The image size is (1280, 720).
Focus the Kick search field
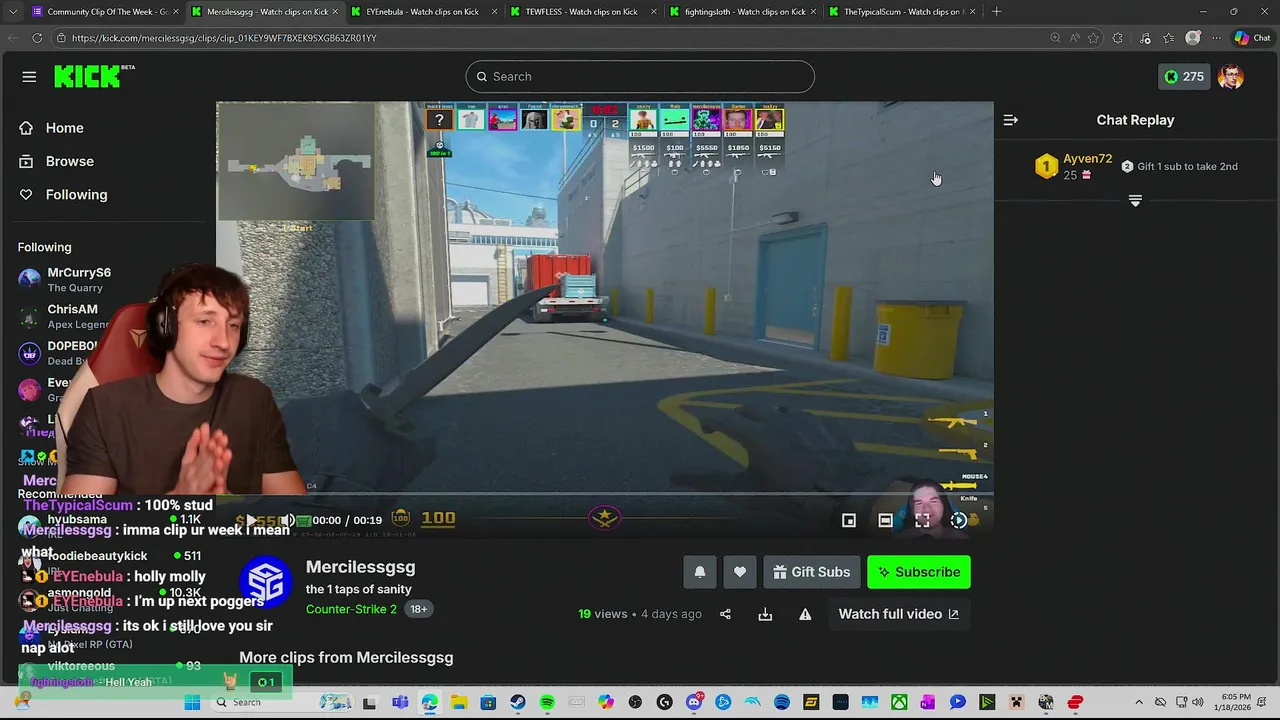tap(640, 77)
